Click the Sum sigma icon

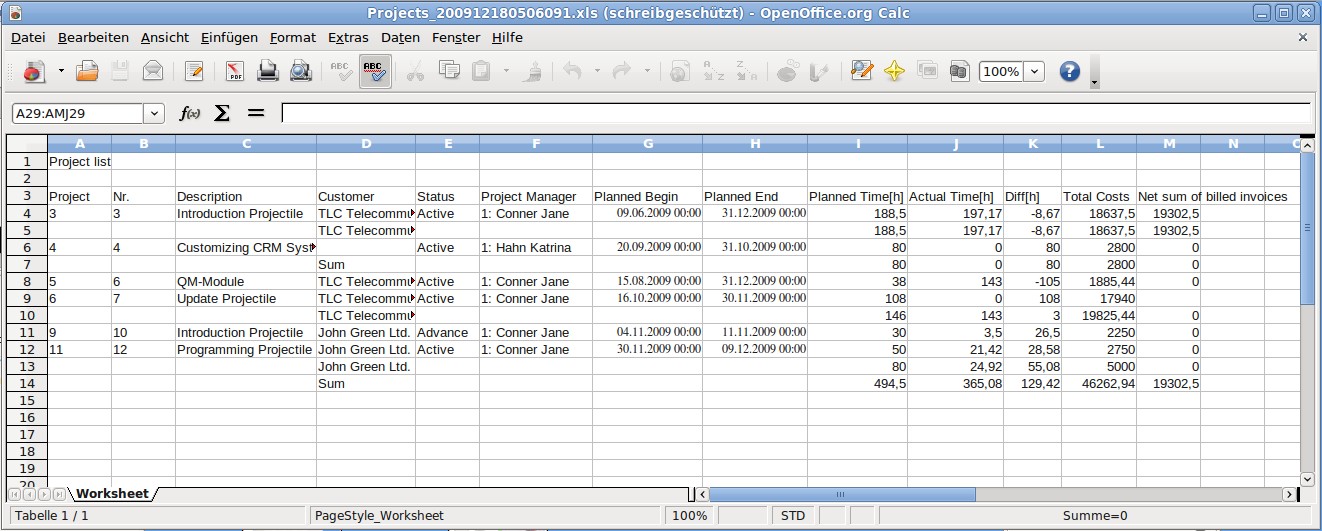point(222,113)
